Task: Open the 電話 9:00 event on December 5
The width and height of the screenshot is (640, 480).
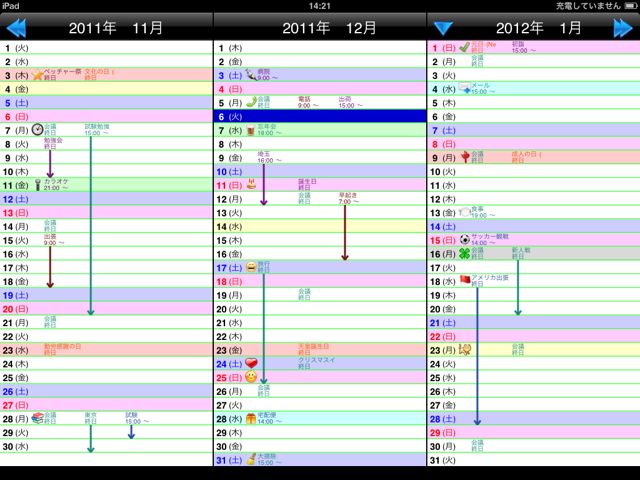Action: coord(308,102)
